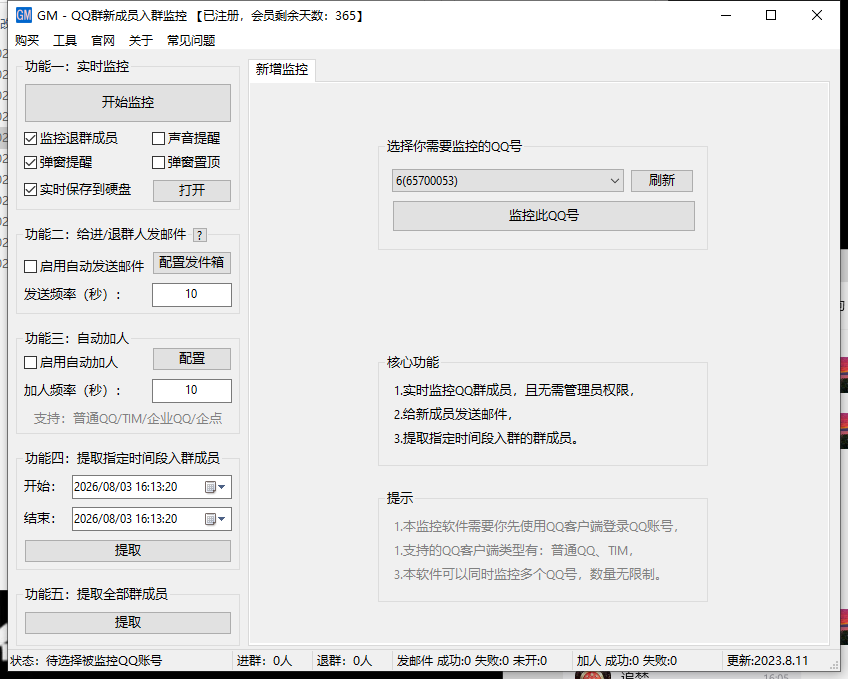Click 配置 button for 自动加人
The height and width of the screenshot is (679, 848).
192,359
